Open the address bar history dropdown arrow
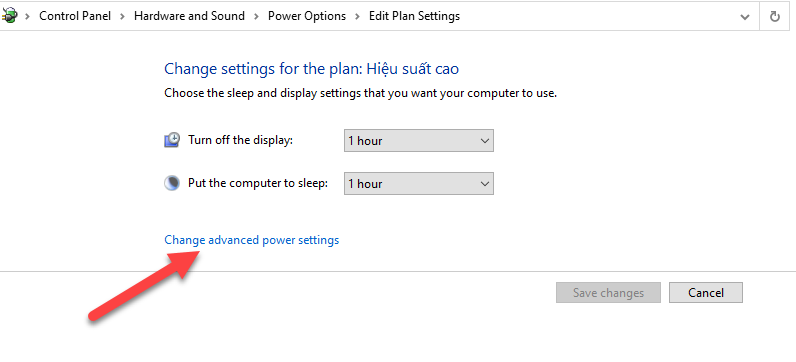 tap(745, 17)
